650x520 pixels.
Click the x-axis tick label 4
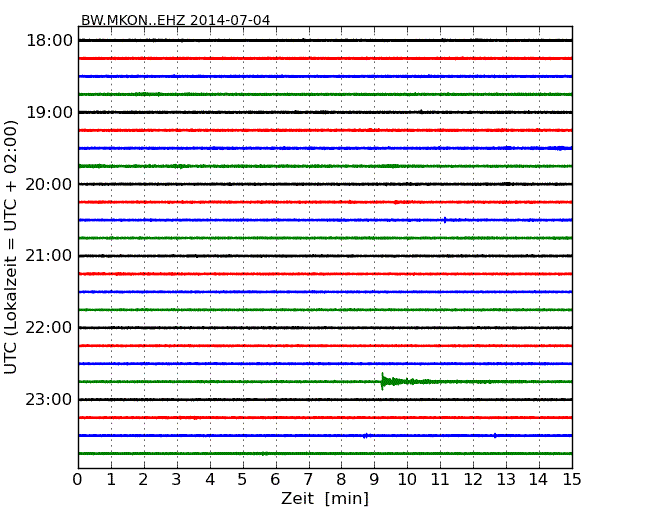210,479
